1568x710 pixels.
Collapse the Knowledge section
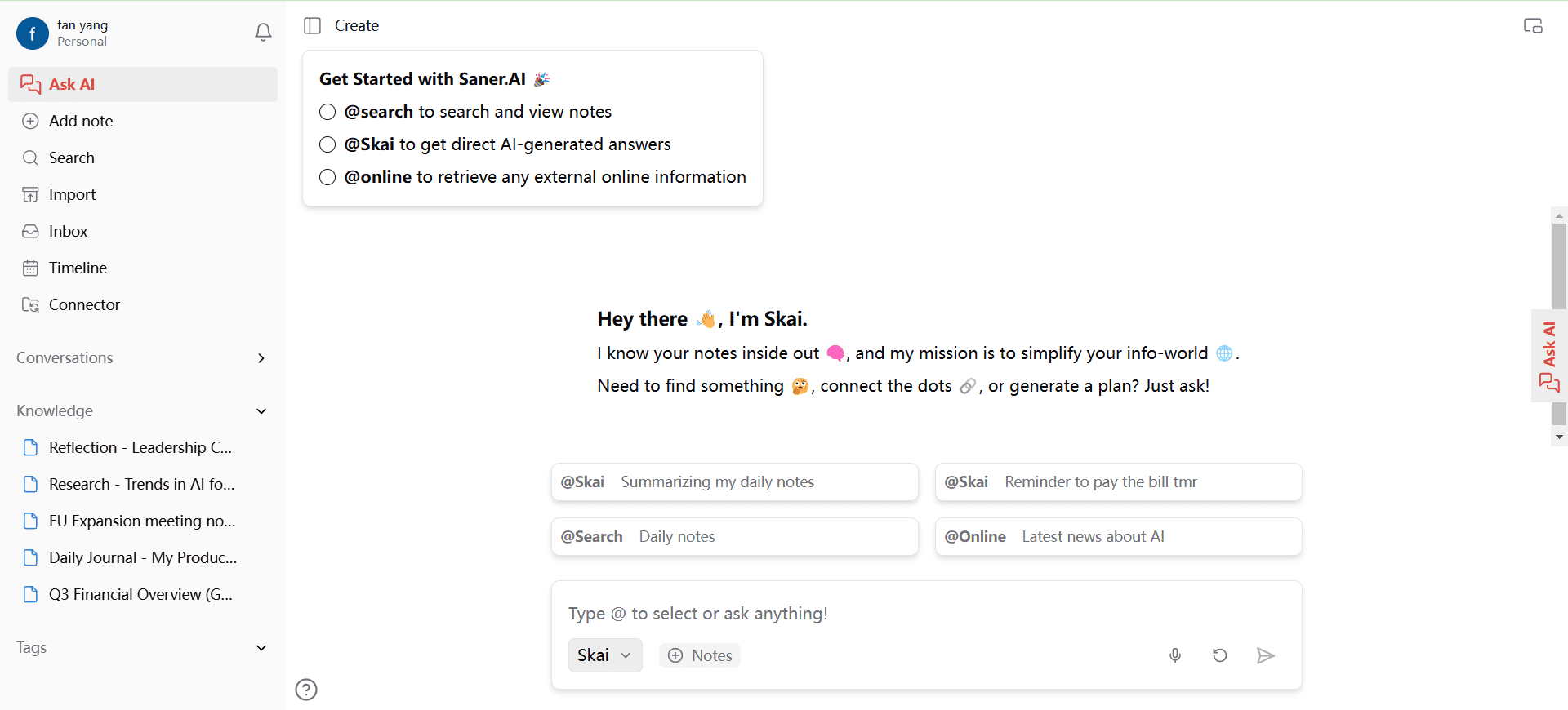[x=261, y=411]
